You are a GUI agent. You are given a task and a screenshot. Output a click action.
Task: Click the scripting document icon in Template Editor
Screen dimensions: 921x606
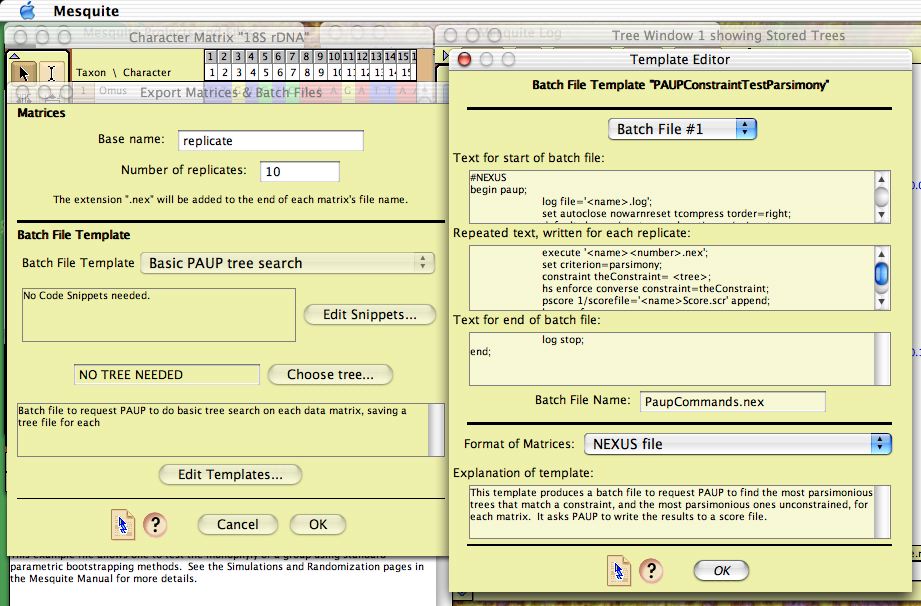[x=619, y=571]
